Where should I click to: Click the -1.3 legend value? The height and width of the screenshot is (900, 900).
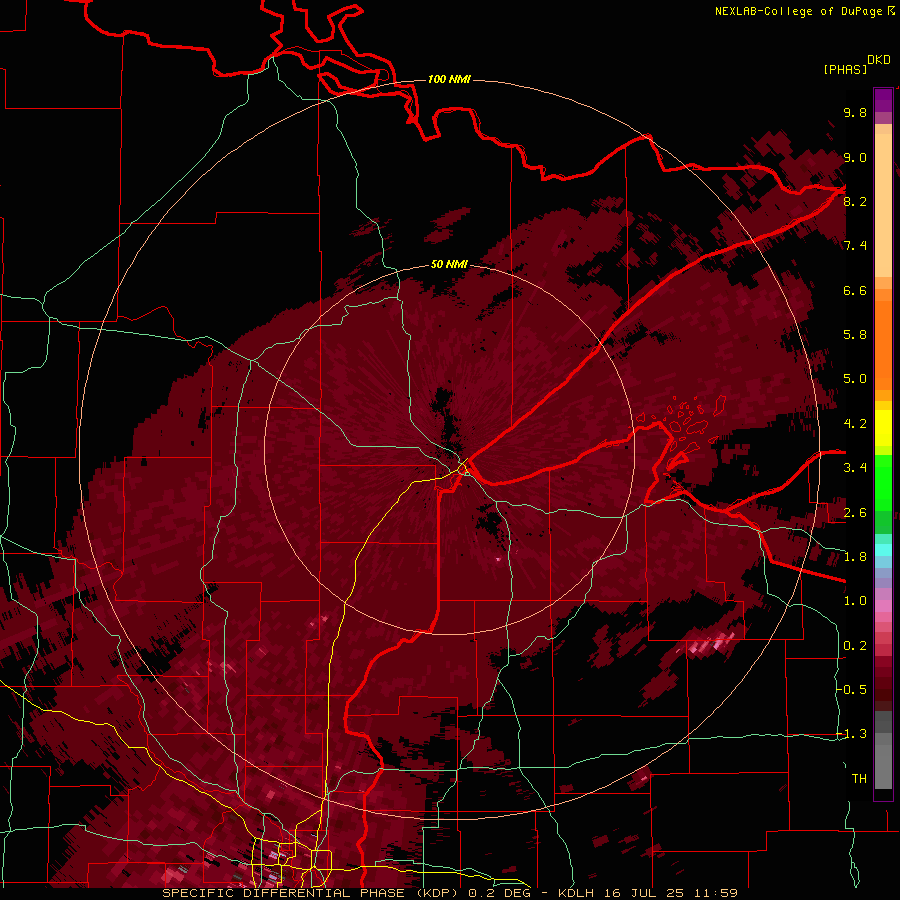tap(851, 734)
